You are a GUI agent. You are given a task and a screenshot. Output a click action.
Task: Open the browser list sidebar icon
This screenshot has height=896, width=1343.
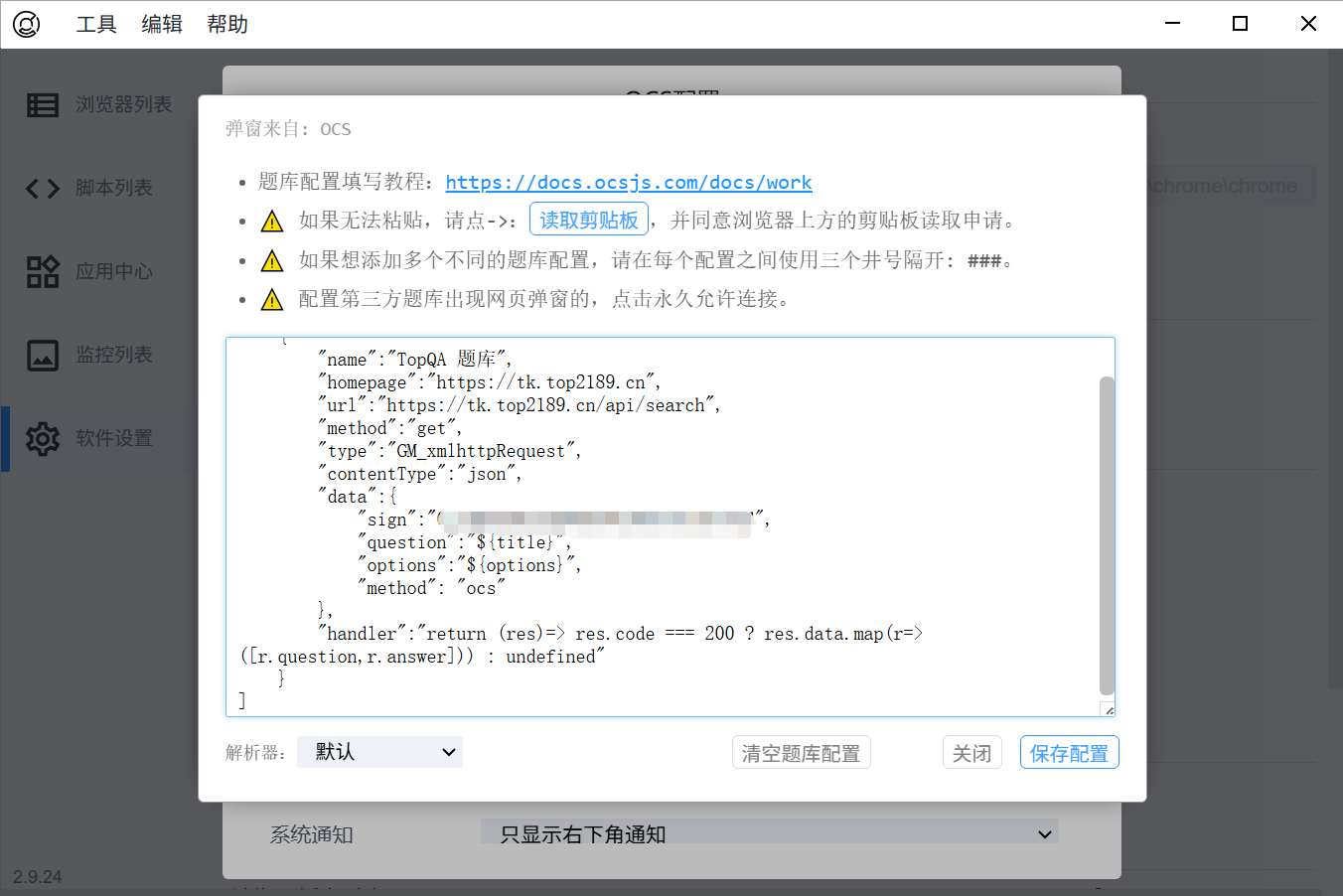point(43,104)
